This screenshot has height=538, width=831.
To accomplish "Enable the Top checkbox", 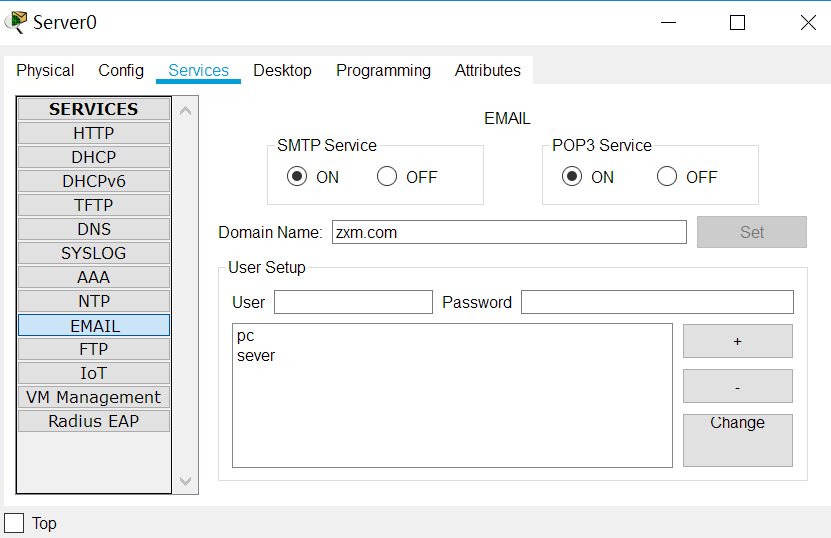I will coord(15,523).
